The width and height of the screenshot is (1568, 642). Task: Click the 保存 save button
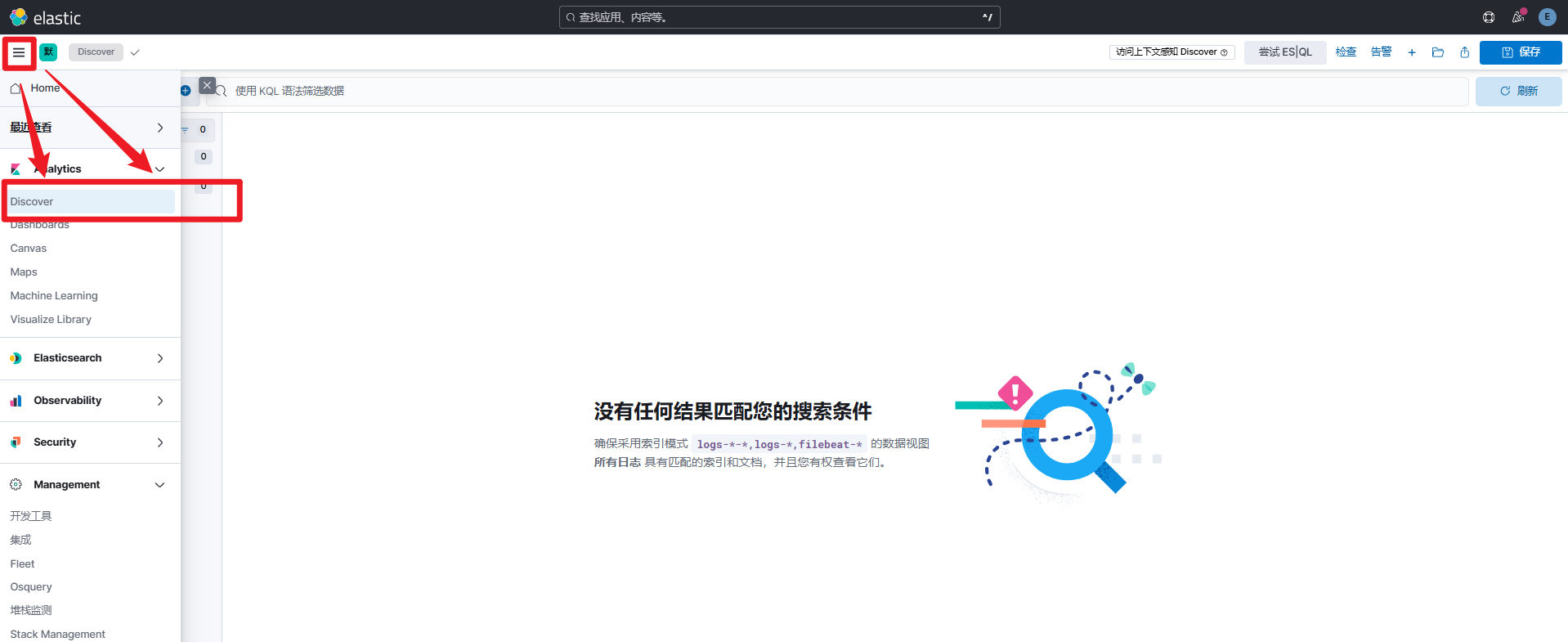(1521, 52)
